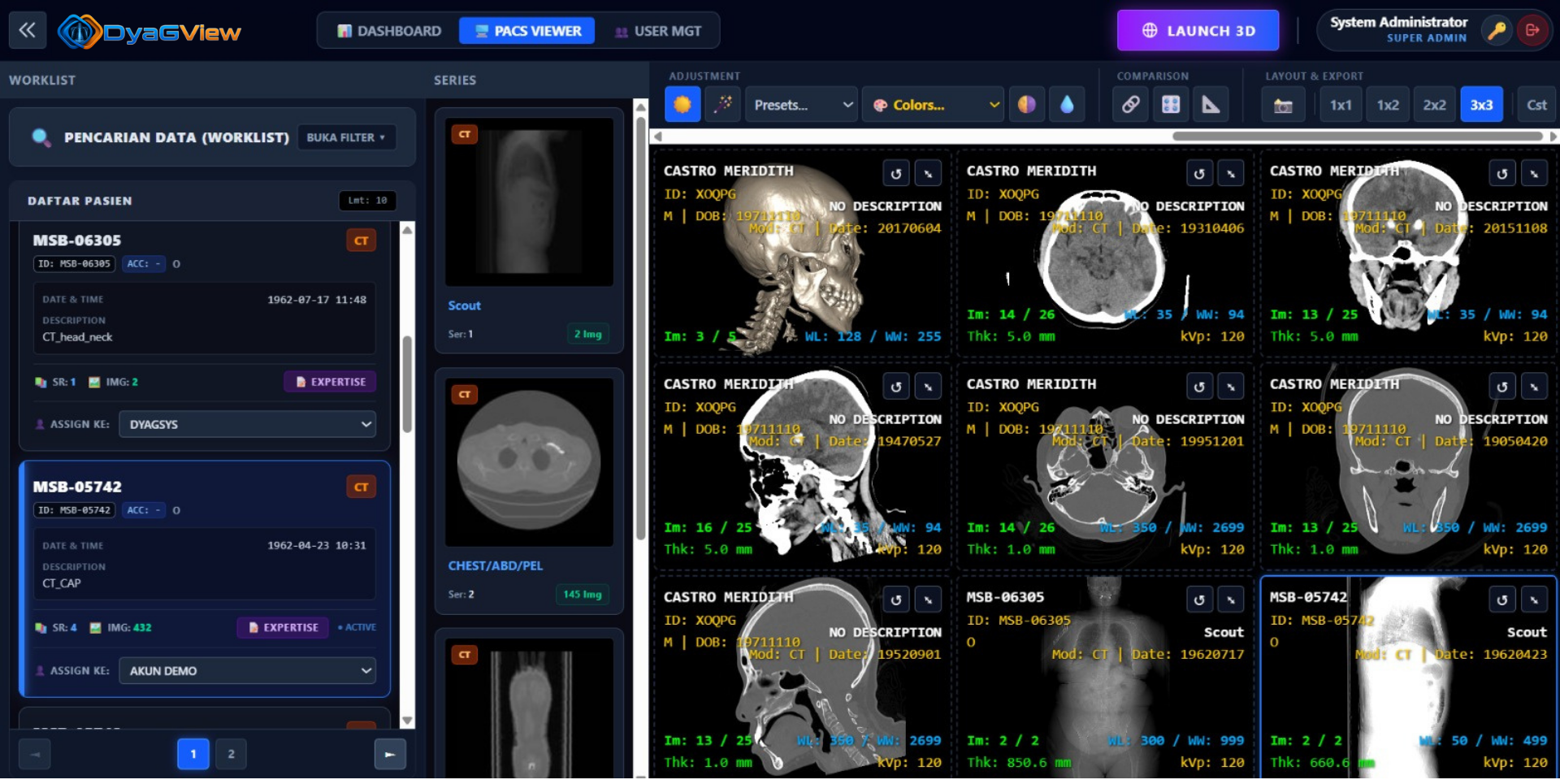Click the toolbar scrollbar left arrow
Image resolution: width=1560 pixels, height=784 pixels.
coord(658,136)
